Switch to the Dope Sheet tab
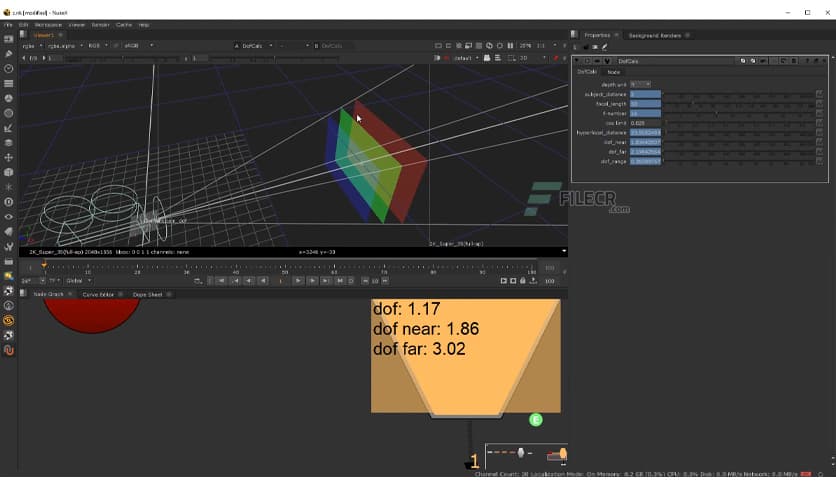Viewport: 836px width, 484px height. coord(147,294)
